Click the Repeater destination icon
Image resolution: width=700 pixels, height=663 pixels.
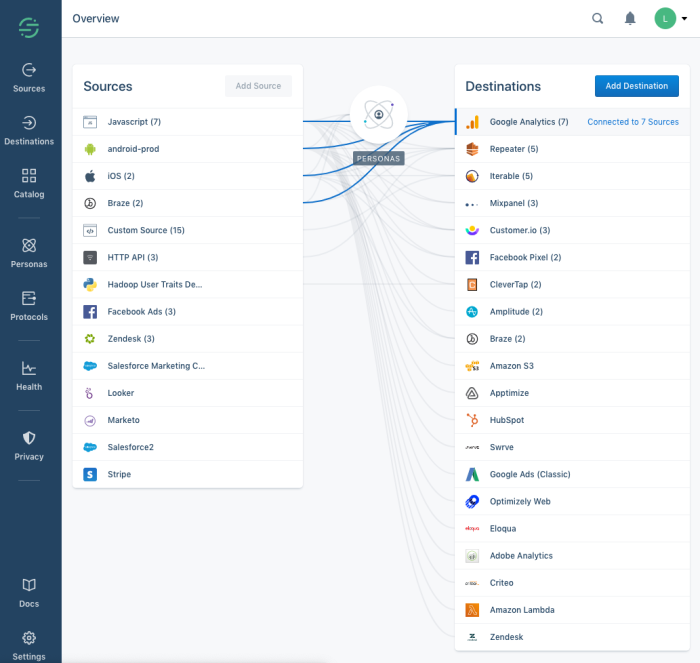tap(472, 149)
